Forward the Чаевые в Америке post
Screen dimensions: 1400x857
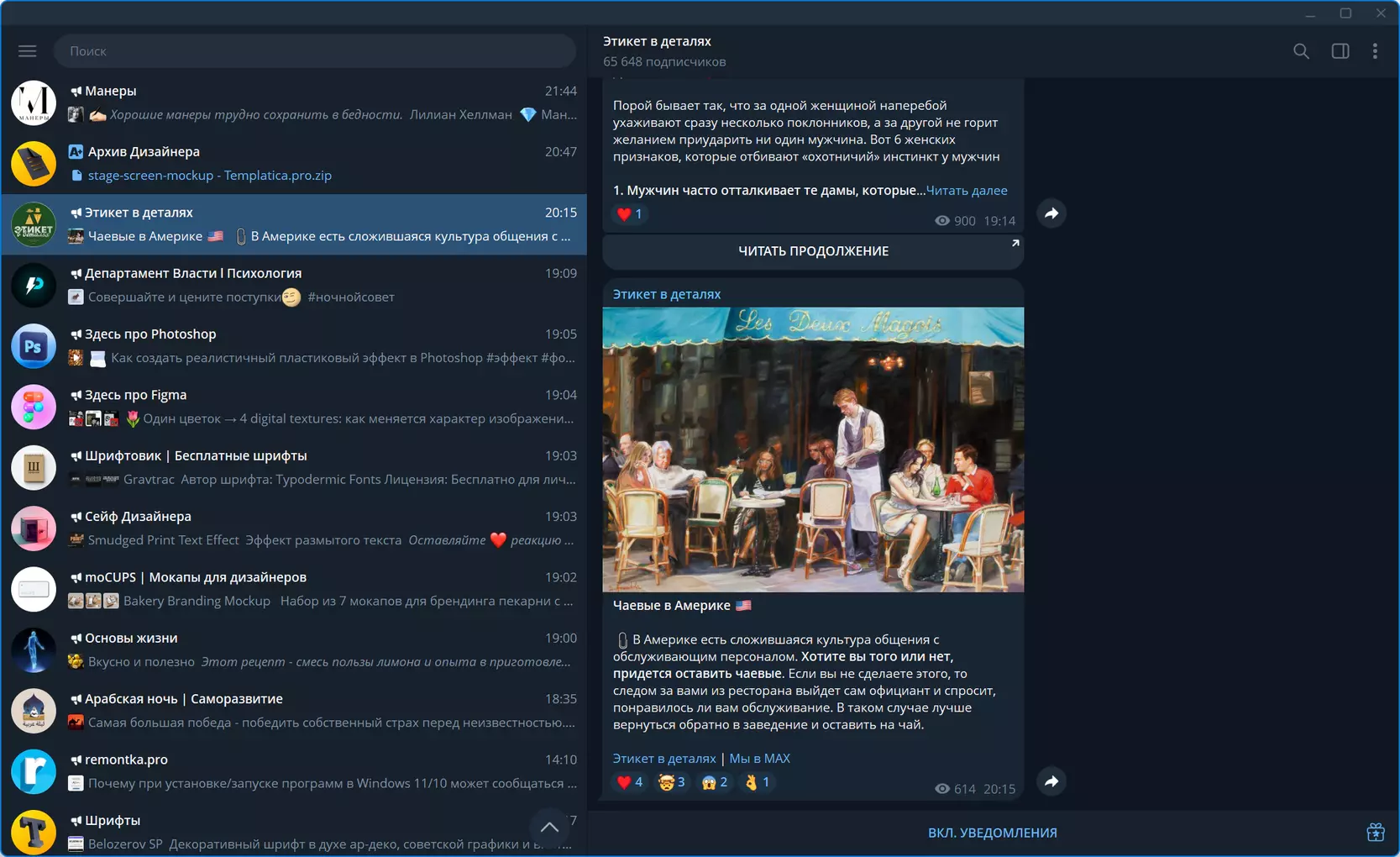tap(1051, 781)
